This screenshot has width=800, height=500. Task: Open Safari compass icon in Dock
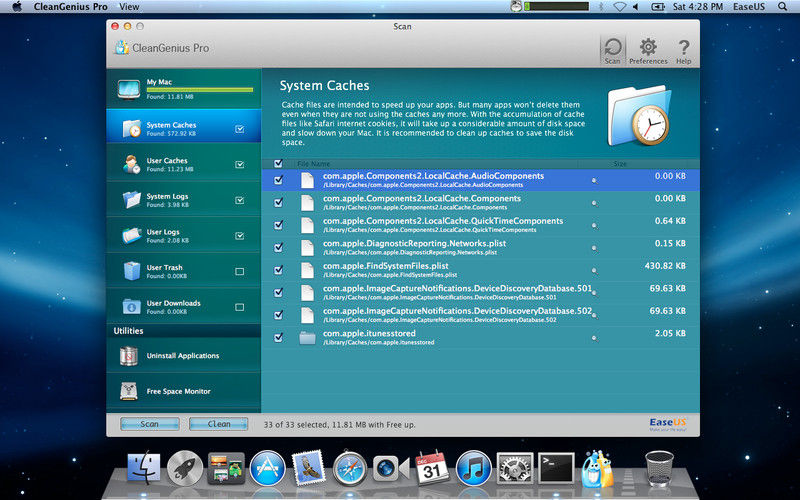tap(349, 468)
